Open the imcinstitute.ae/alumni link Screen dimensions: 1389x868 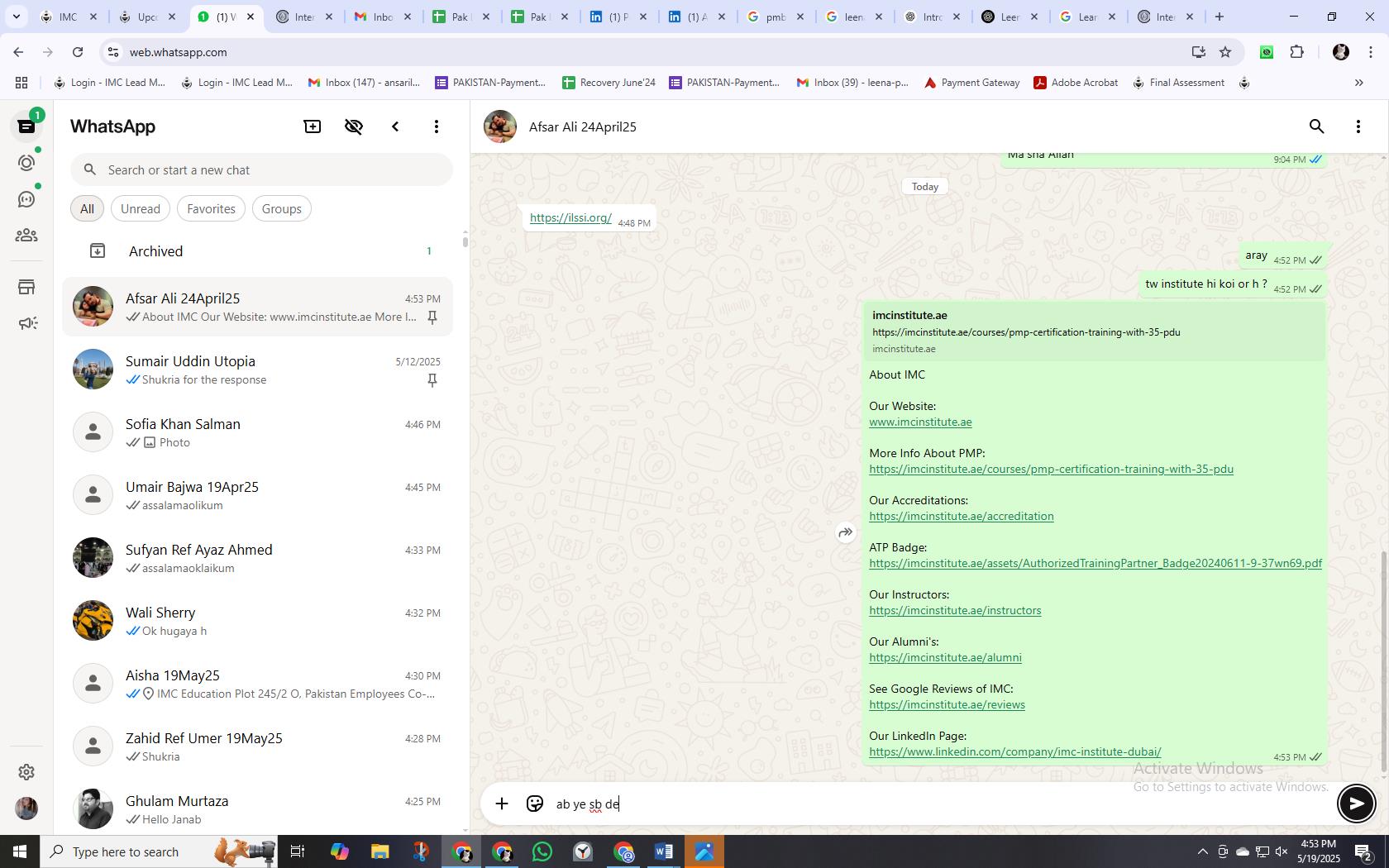(x=945, y=657)
